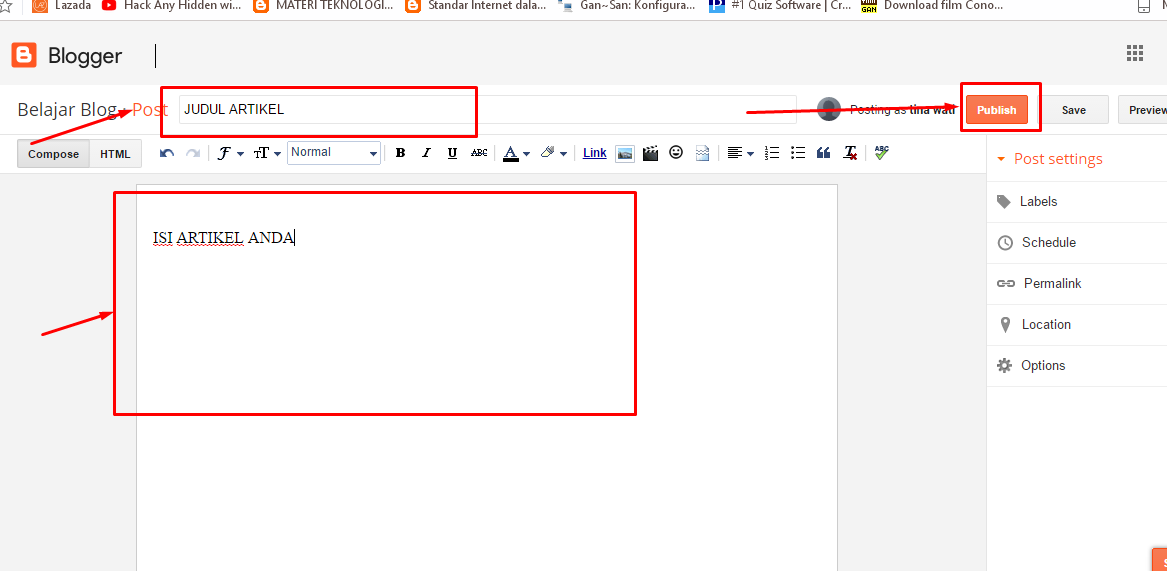Image resolution: width=1167 pixels, height=571 pixels.
Task: Collapse the Post settings panel
Action: (1049, 159)
